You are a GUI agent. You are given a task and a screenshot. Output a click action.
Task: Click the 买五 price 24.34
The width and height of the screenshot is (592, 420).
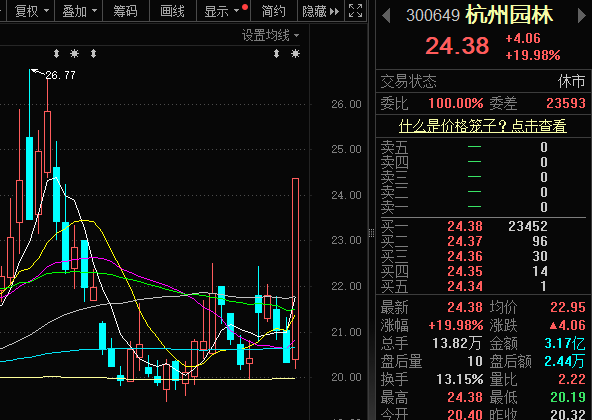coord(465,286)
